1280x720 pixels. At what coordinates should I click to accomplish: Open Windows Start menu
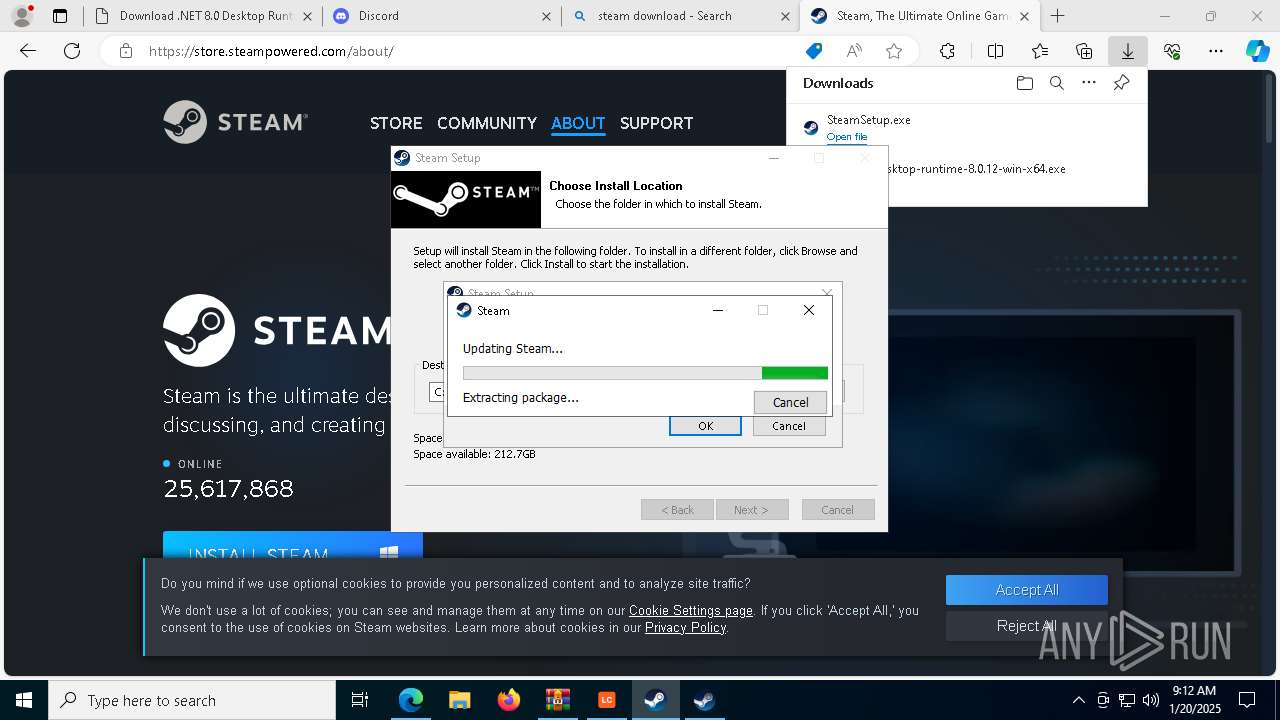pos(23,700)
